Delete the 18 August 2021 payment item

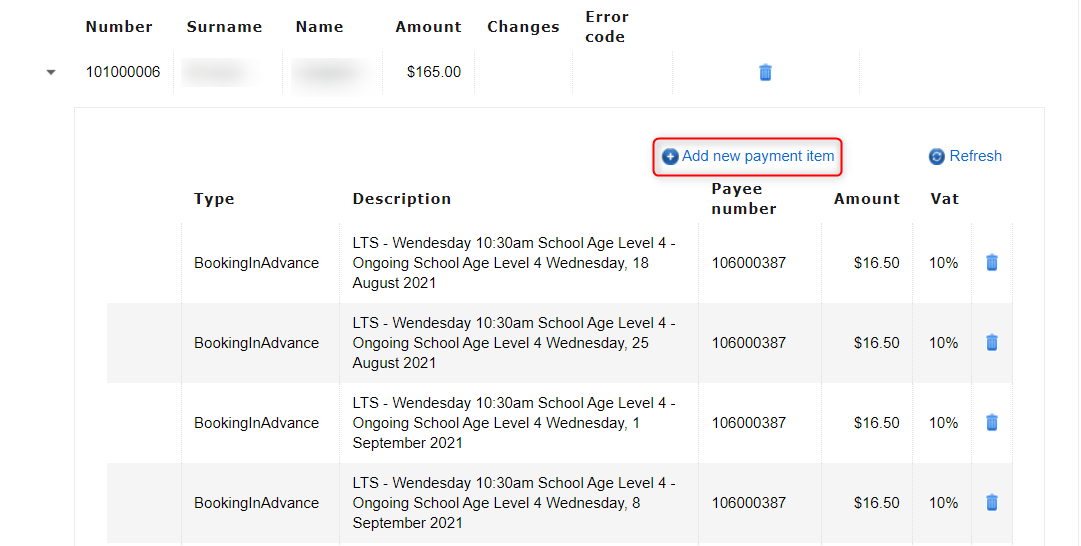(992, 263)
